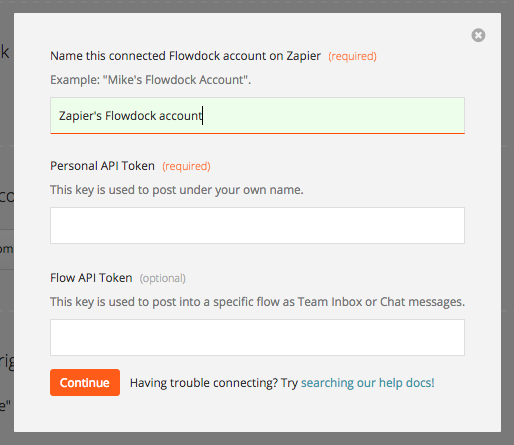Screen dimensions: 514x445
Task: Click the dimmed overlay below the dialog
Action: click(257, 439)
